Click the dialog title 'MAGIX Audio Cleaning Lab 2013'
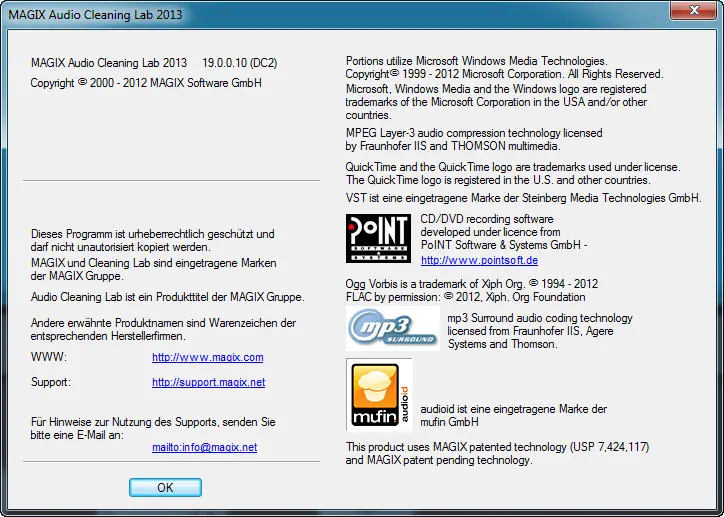 click(x=96, y=15)
